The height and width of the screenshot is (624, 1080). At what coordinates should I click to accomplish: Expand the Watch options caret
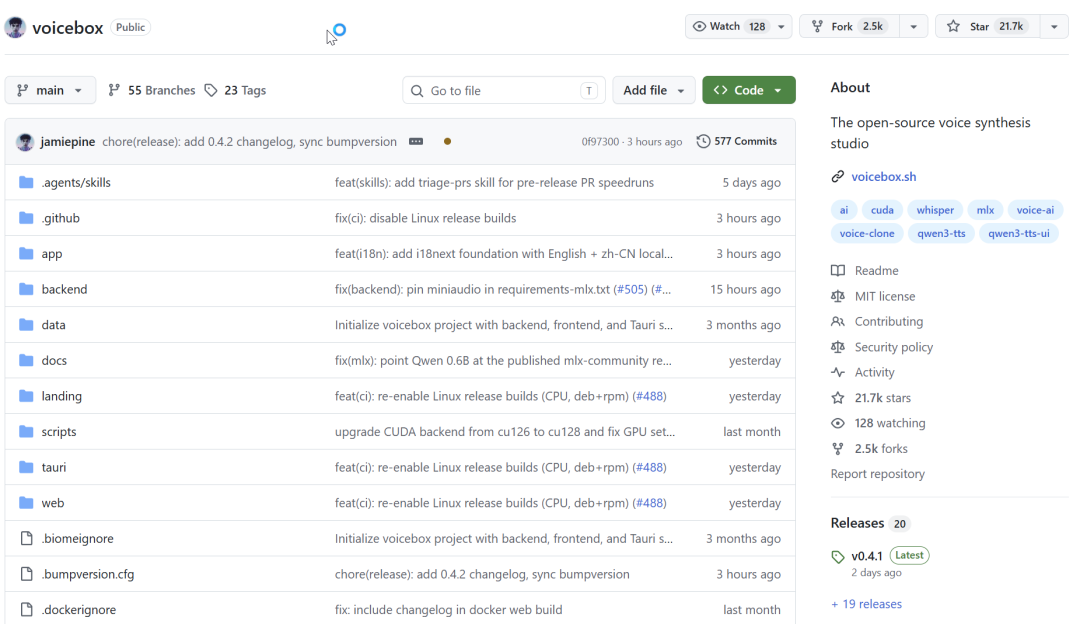tap(782, 27)
